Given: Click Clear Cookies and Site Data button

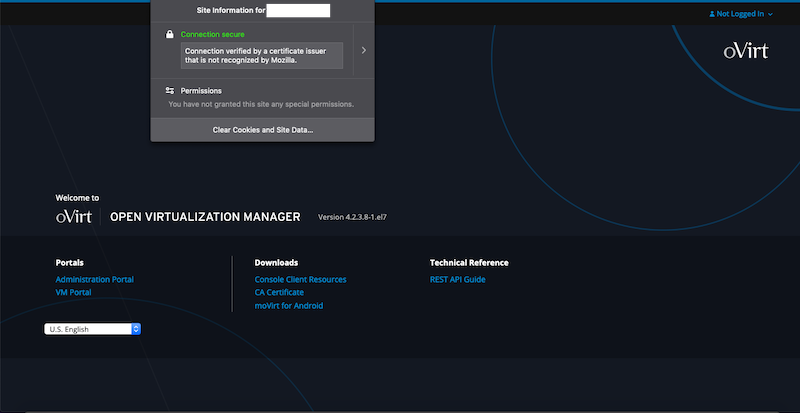Looking at the screenshot, I should [263, 130].
